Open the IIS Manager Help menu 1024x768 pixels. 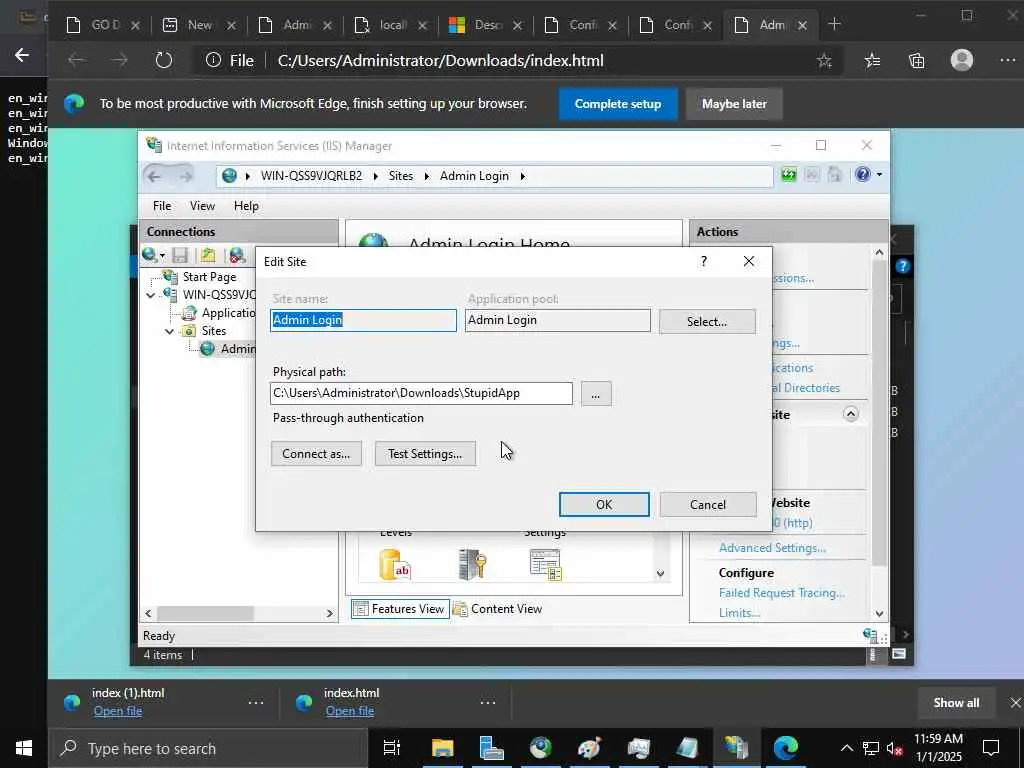pos(246,206)
